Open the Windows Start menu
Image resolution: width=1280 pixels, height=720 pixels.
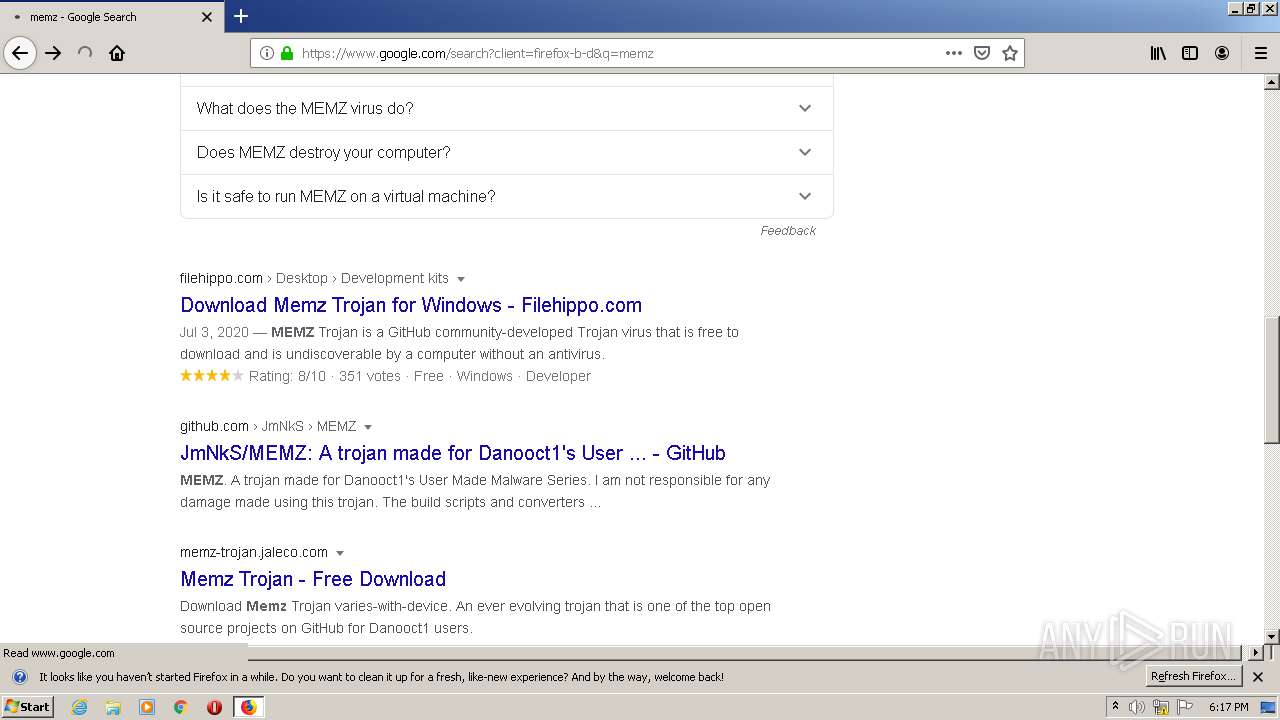[x=28, y=707]
